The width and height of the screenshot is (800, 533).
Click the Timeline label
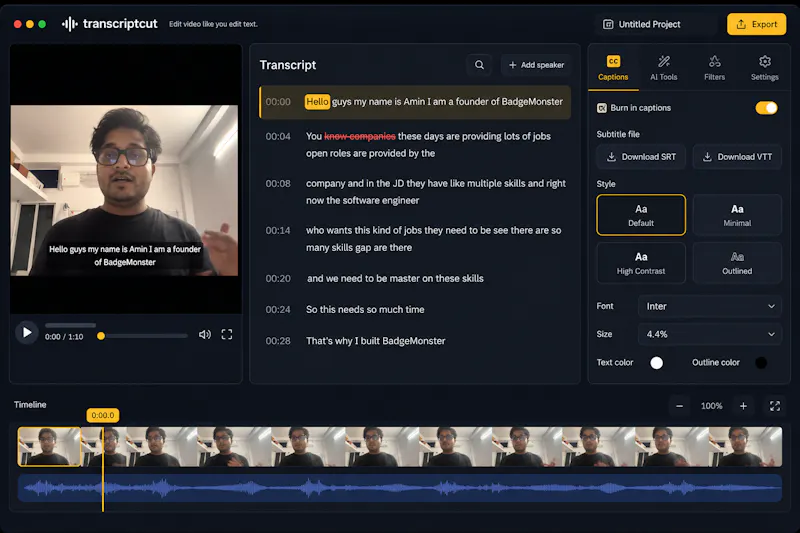coord(30,404)
